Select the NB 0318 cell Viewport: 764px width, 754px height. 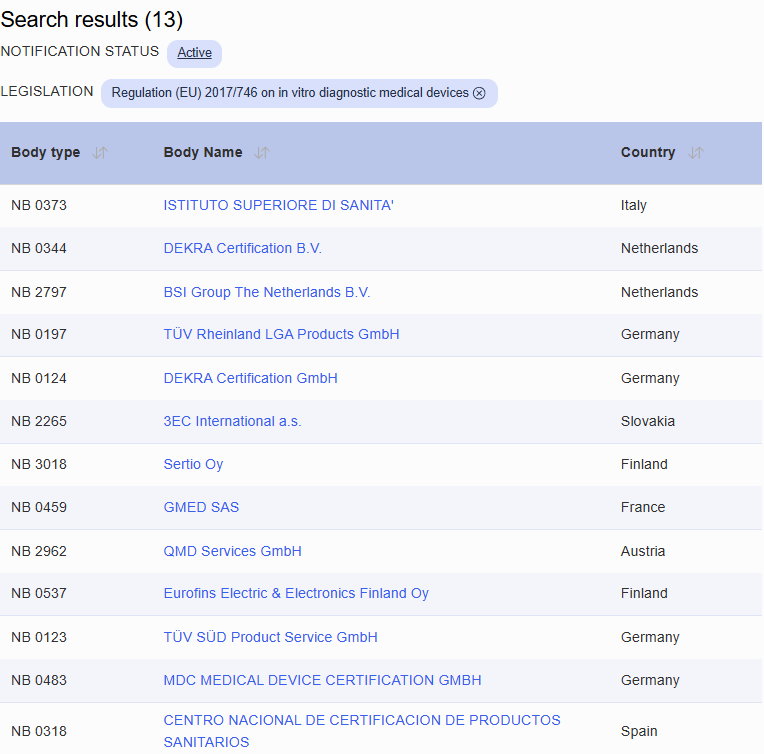(x=39, y=731)
